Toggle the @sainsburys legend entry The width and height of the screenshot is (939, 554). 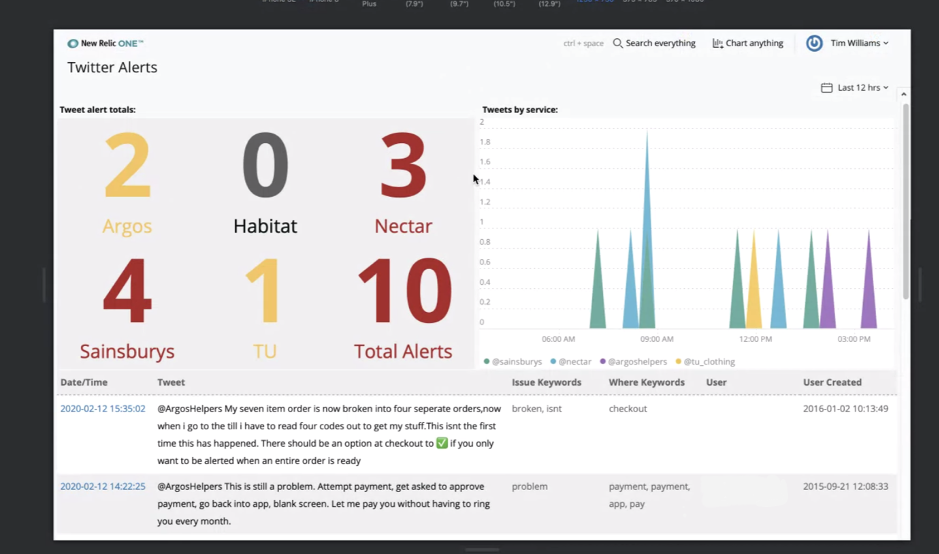(513, 362)
